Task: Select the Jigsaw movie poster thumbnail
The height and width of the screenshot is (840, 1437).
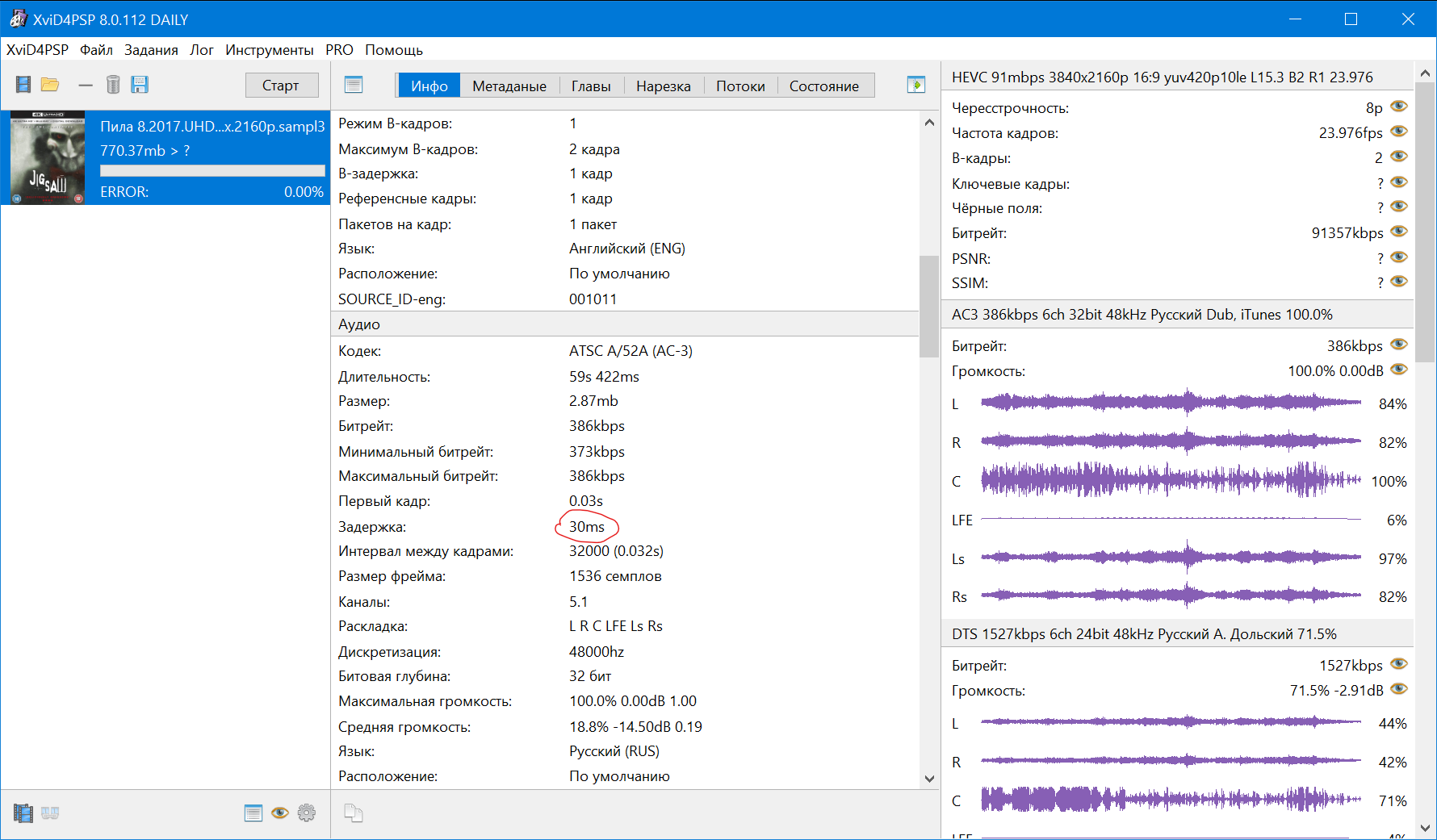Action: [48, 157]
